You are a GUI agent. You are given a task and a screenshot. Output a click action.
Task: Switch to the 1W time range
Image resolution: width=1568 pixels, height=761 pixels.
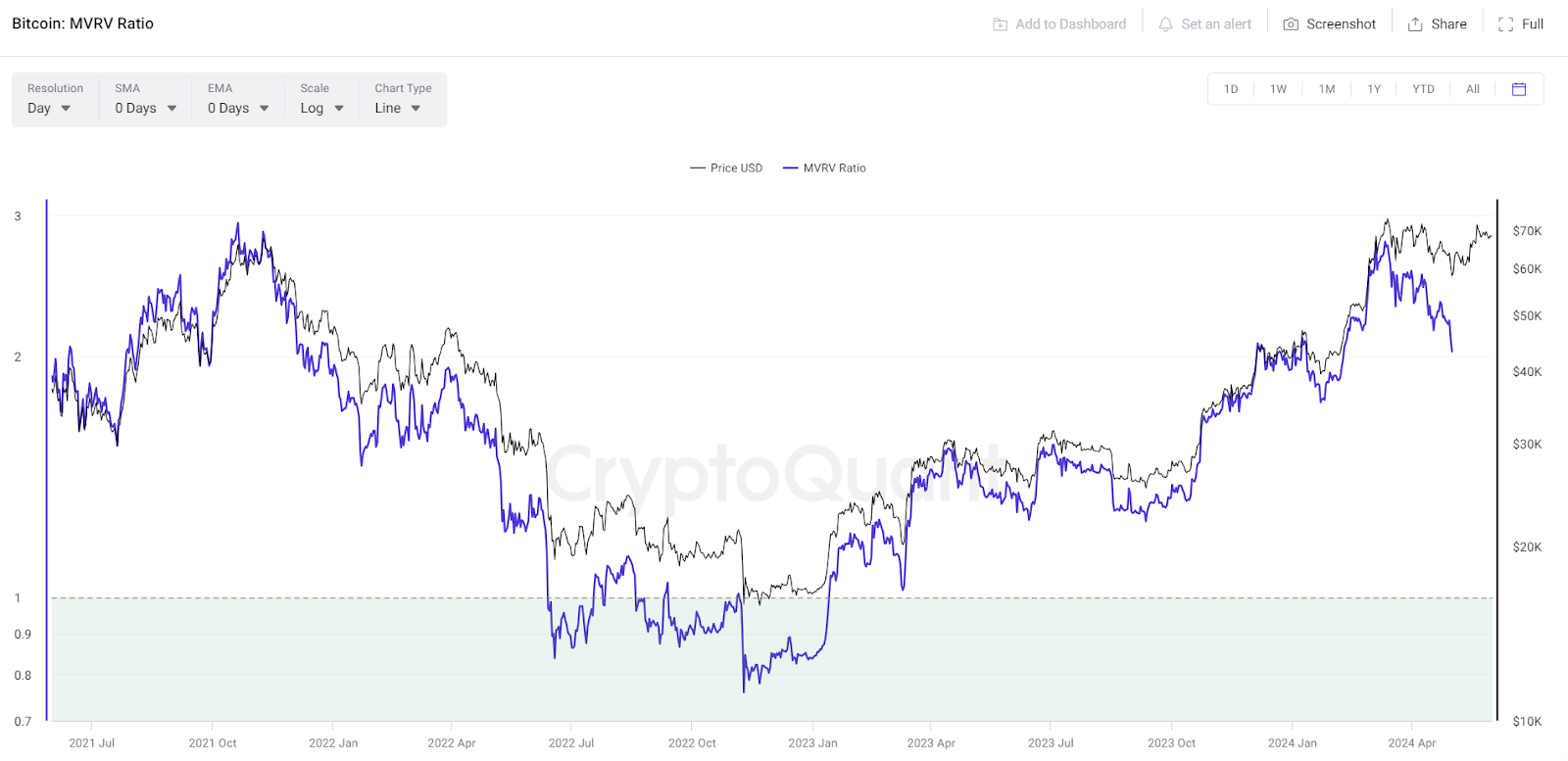tap(1278, 89)
